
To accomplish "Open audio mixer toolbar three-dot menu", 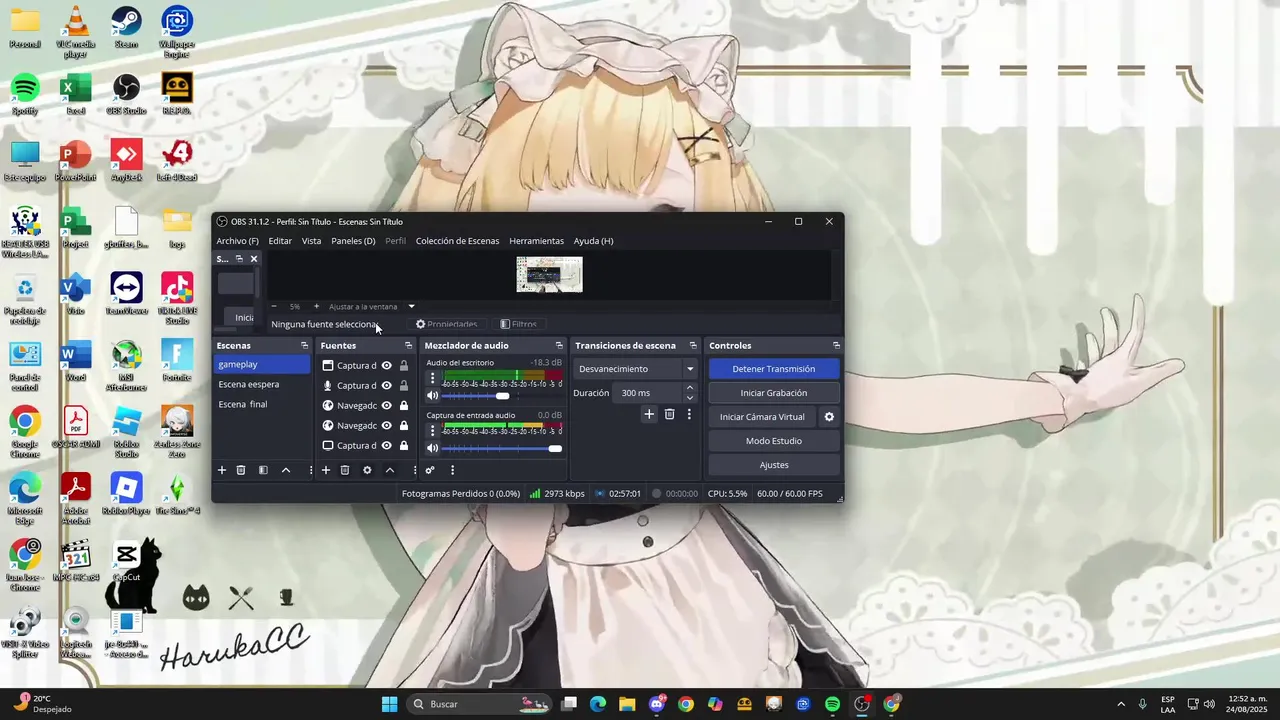I will [452, 470].
